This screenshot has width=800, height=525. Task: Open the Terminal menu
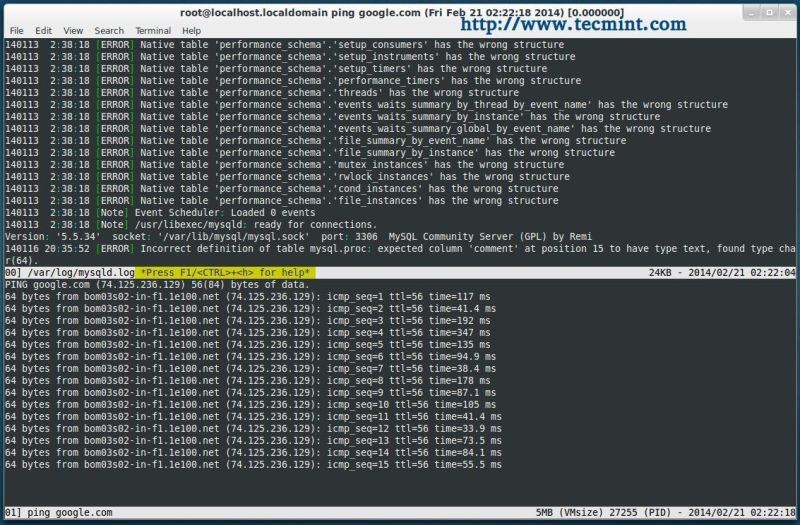click(x=153, y=31)
